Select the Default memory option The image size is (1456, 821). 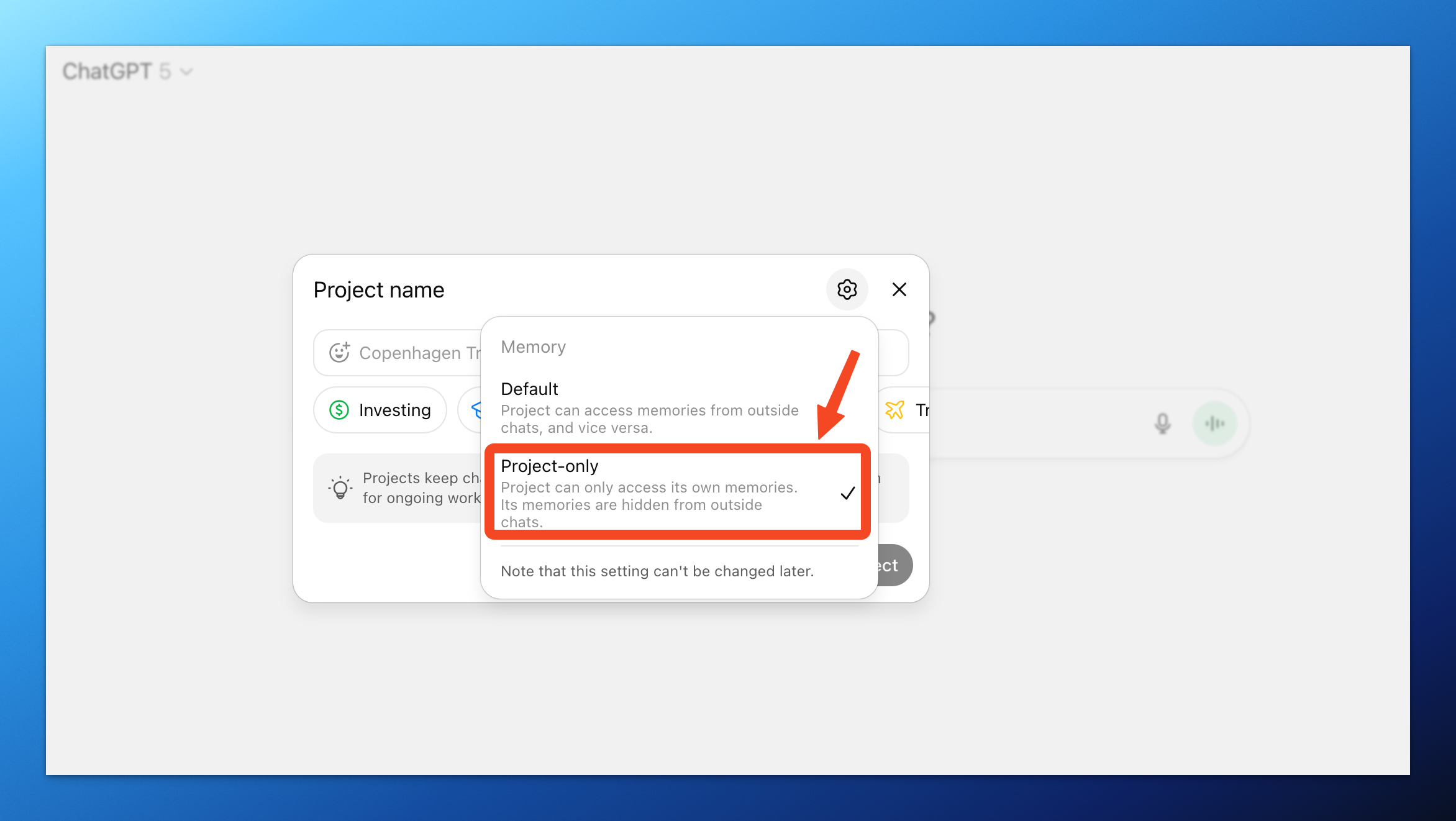click(x=679, y=407)
